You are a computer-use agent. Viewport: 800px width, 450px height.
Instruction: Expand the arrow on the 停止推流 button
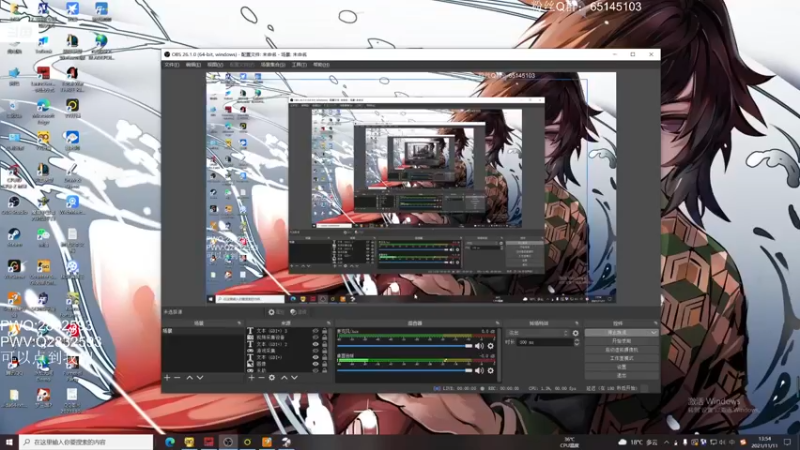[654, 333]
